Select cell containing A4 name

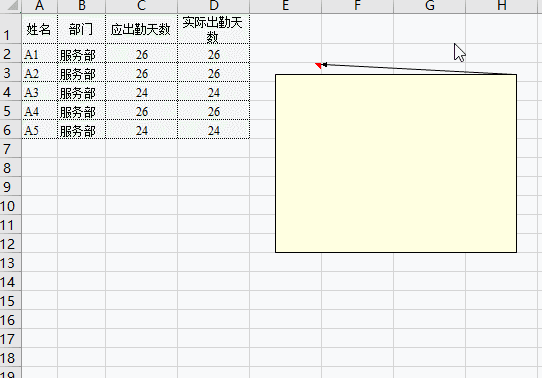[39, 110]
